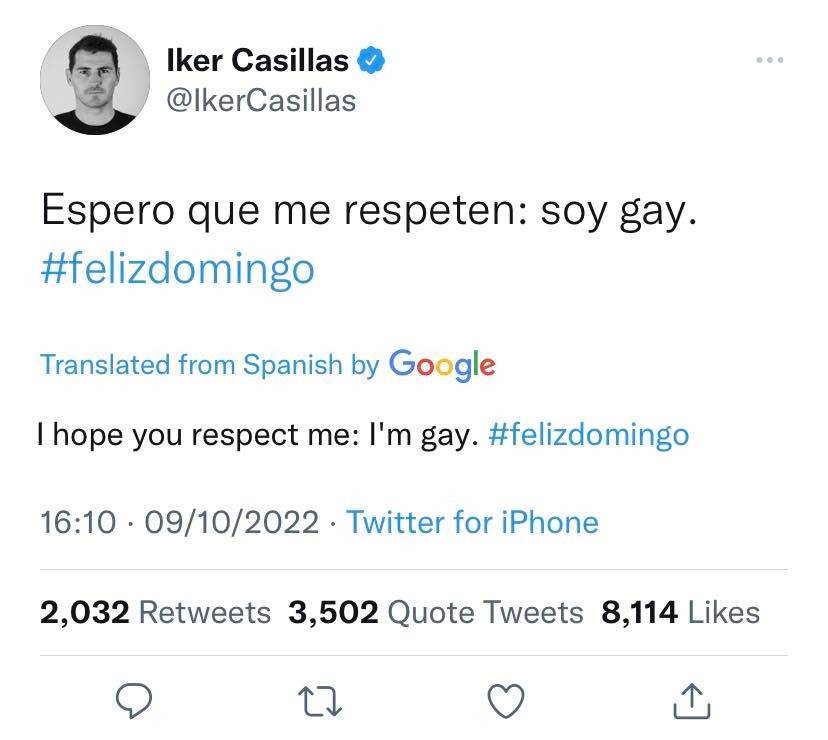Click the blue verified badge
The image size is (828, 740).
pos(372,62)
